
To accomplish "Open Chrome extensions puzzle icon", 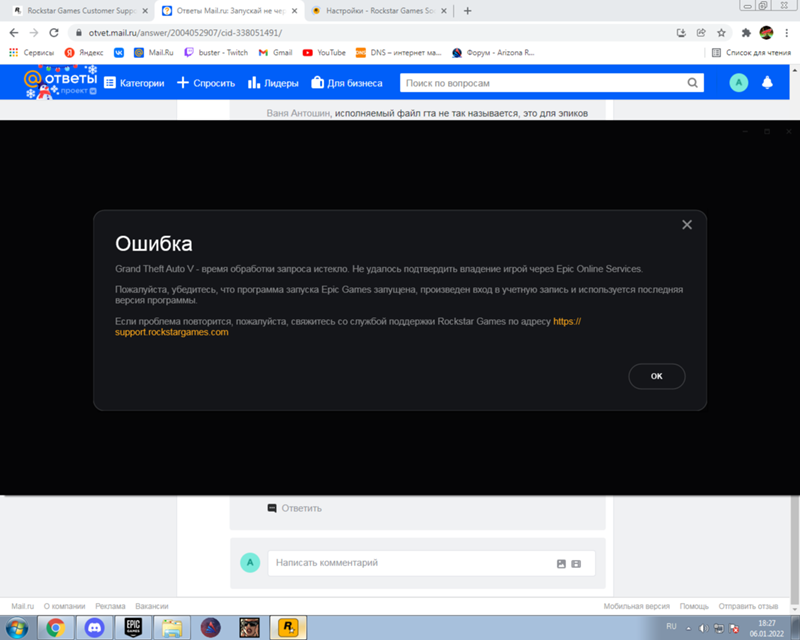I will coord(745,32).
